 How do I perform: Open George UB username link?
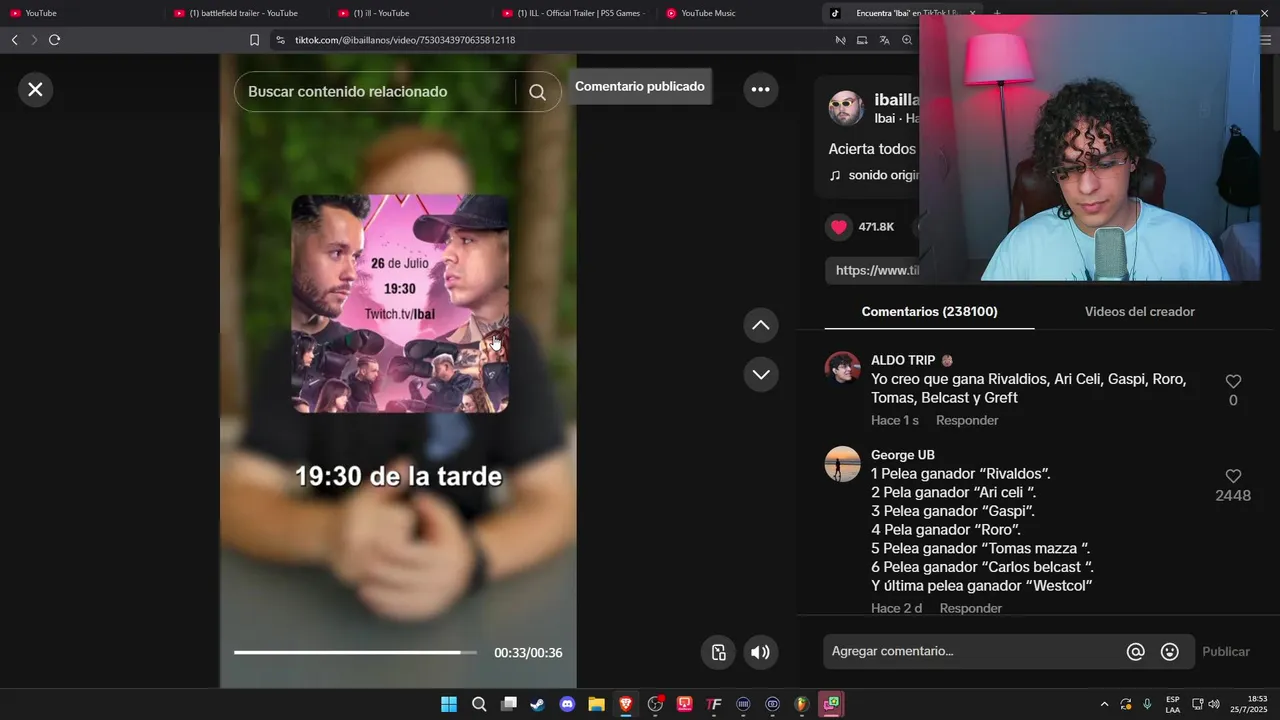[x=903, y=455]
